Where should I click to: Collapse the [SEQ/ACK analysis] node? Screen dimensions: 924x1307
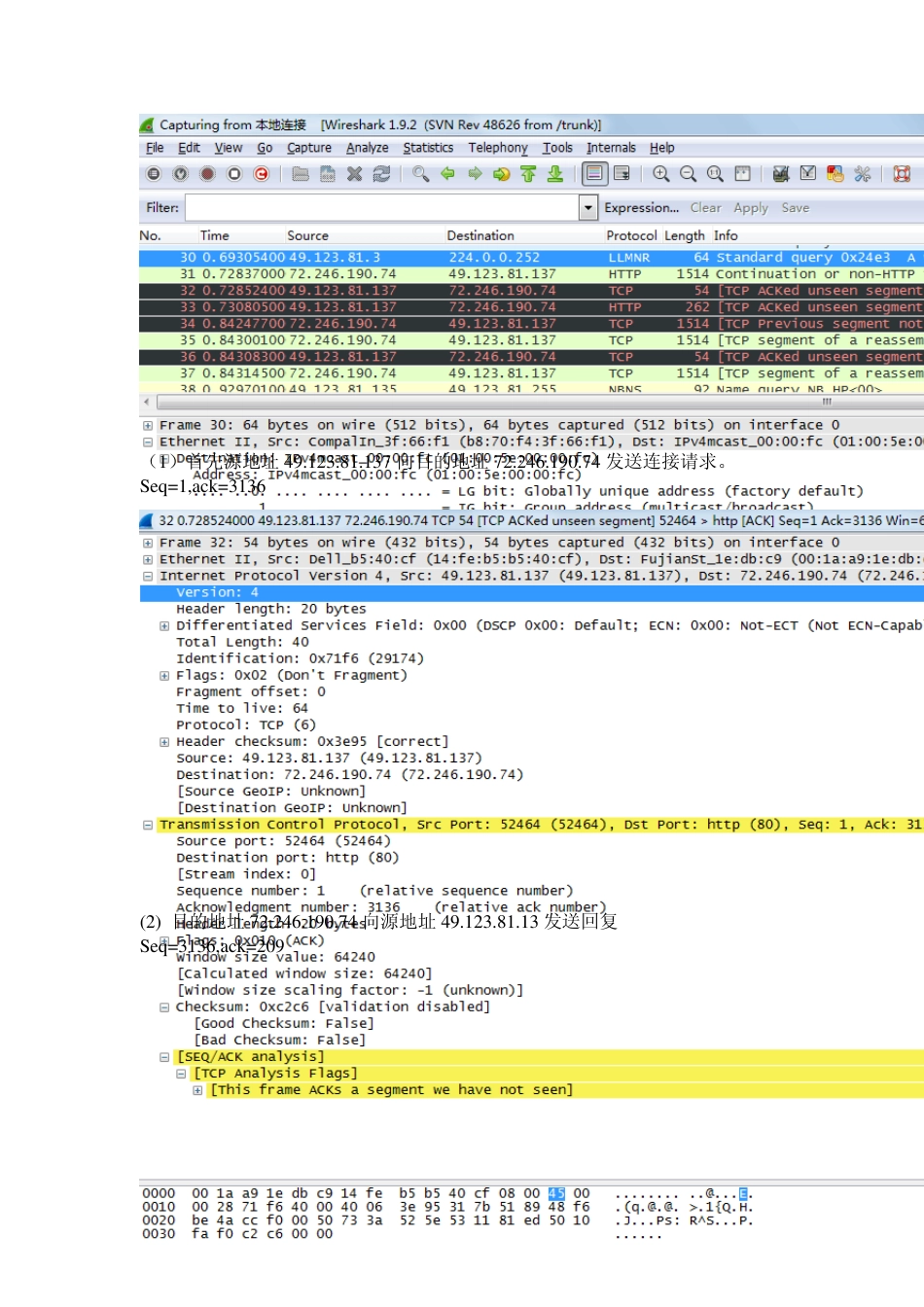click(x=164, y=1056)
